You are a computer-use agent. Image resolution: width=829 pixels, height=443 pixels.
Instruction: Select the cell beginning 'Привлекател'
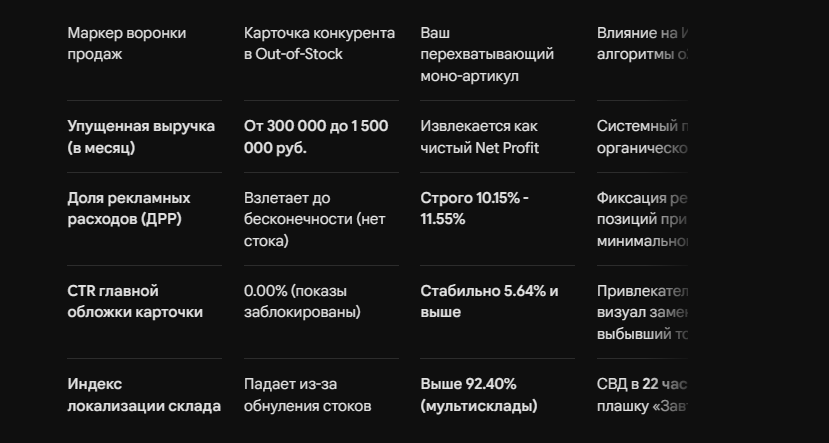click(x=642, y=312)
